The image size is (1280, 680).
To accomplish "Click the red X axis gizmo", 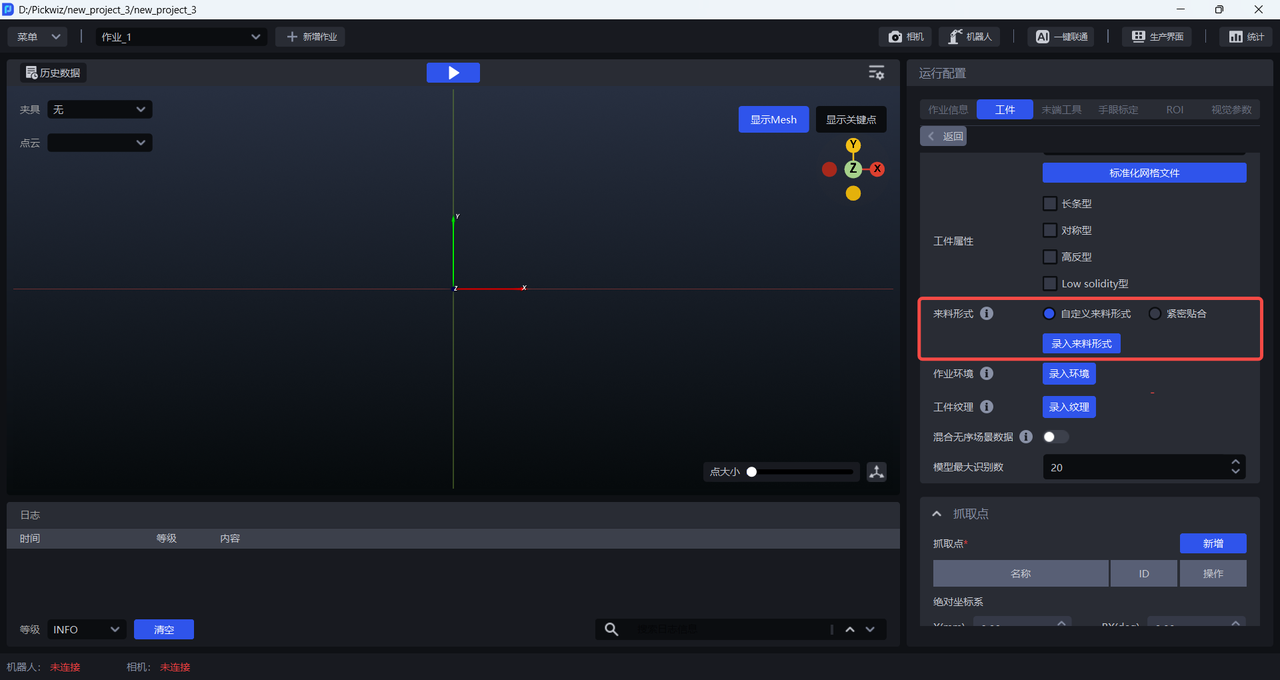I will pyautogui.click(x=877, y=169).
